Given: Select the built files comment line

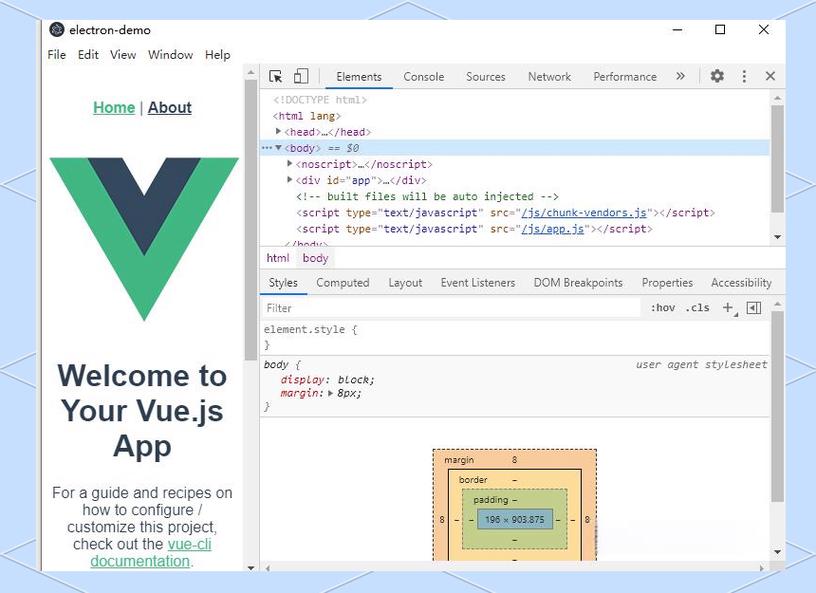Looking at the screenshot, I should pyautogui.click(x=427, y=196).
